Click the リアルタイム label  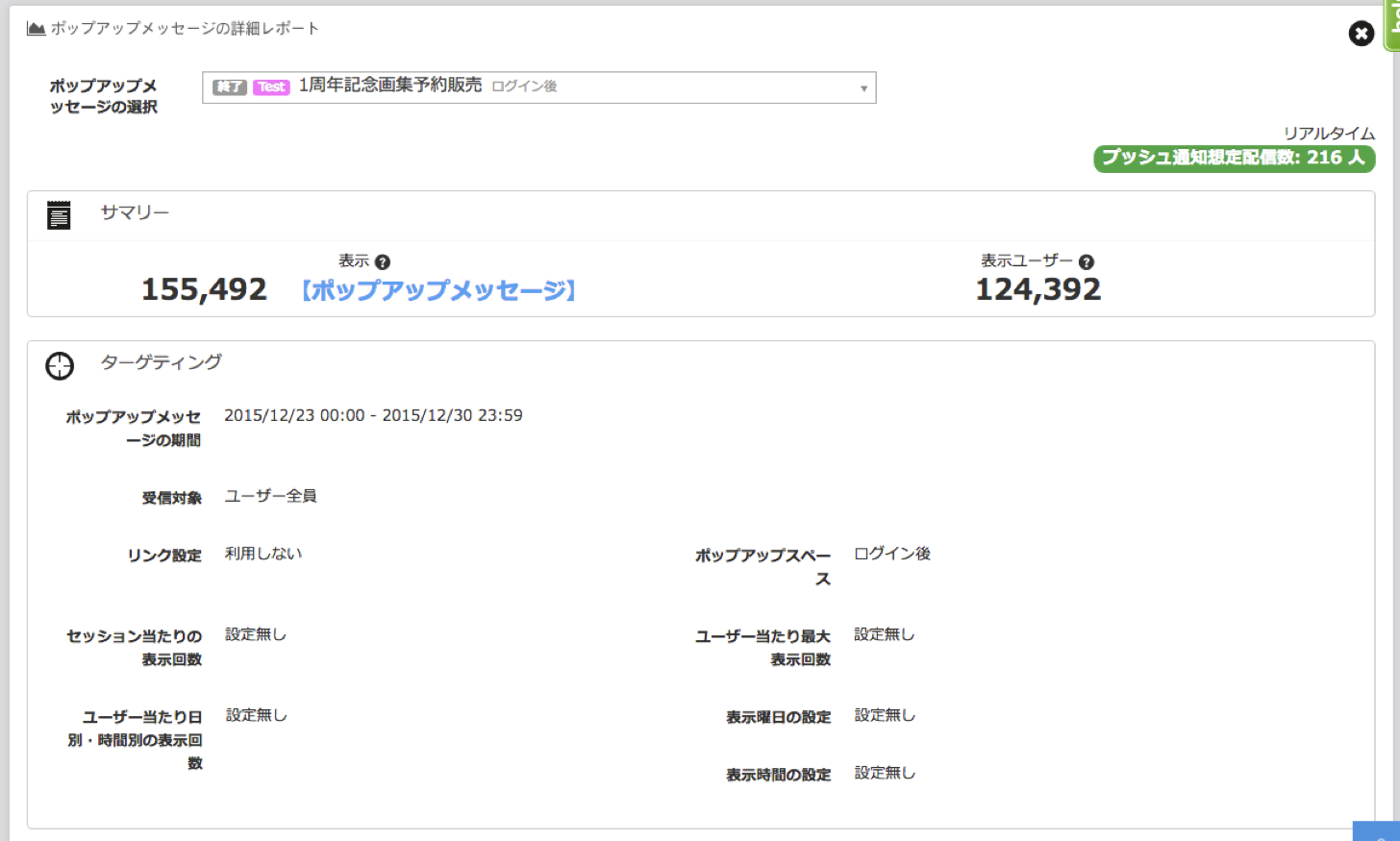(x=1329, y=134)
